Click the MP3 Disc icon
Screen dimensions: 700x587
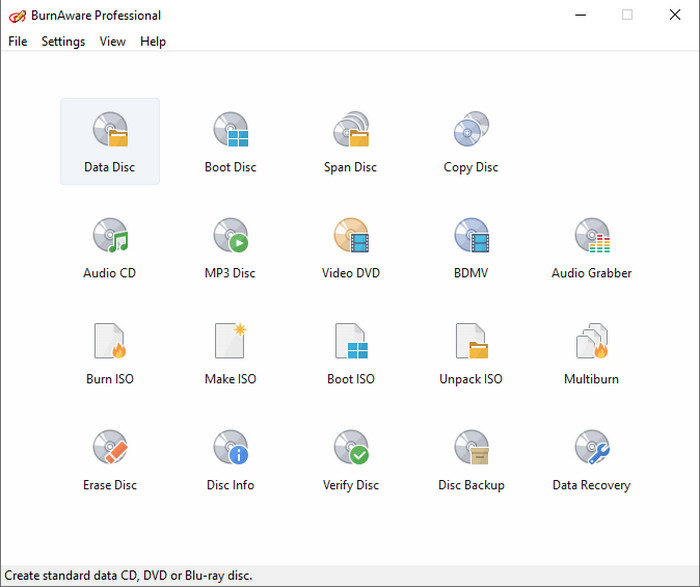(x=230, y=238)
